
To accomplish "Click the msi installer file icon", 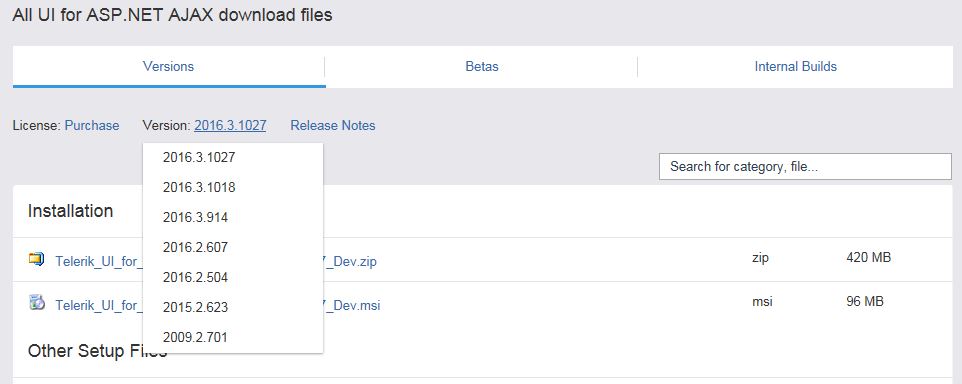I will (x=37, y=302).
